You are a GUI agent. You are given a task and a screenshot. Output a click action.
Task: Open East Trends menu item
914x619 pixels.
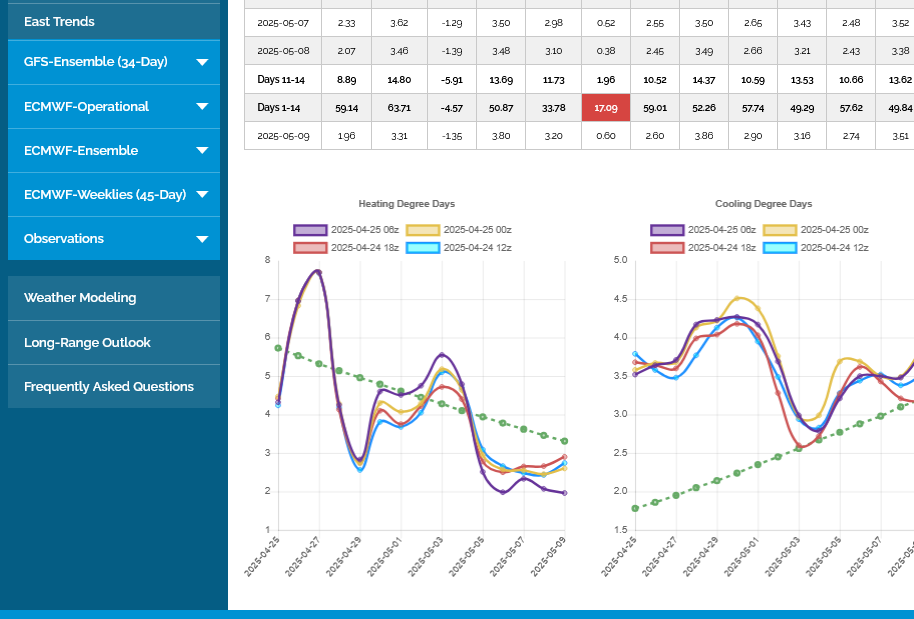(x=59, y=21)
